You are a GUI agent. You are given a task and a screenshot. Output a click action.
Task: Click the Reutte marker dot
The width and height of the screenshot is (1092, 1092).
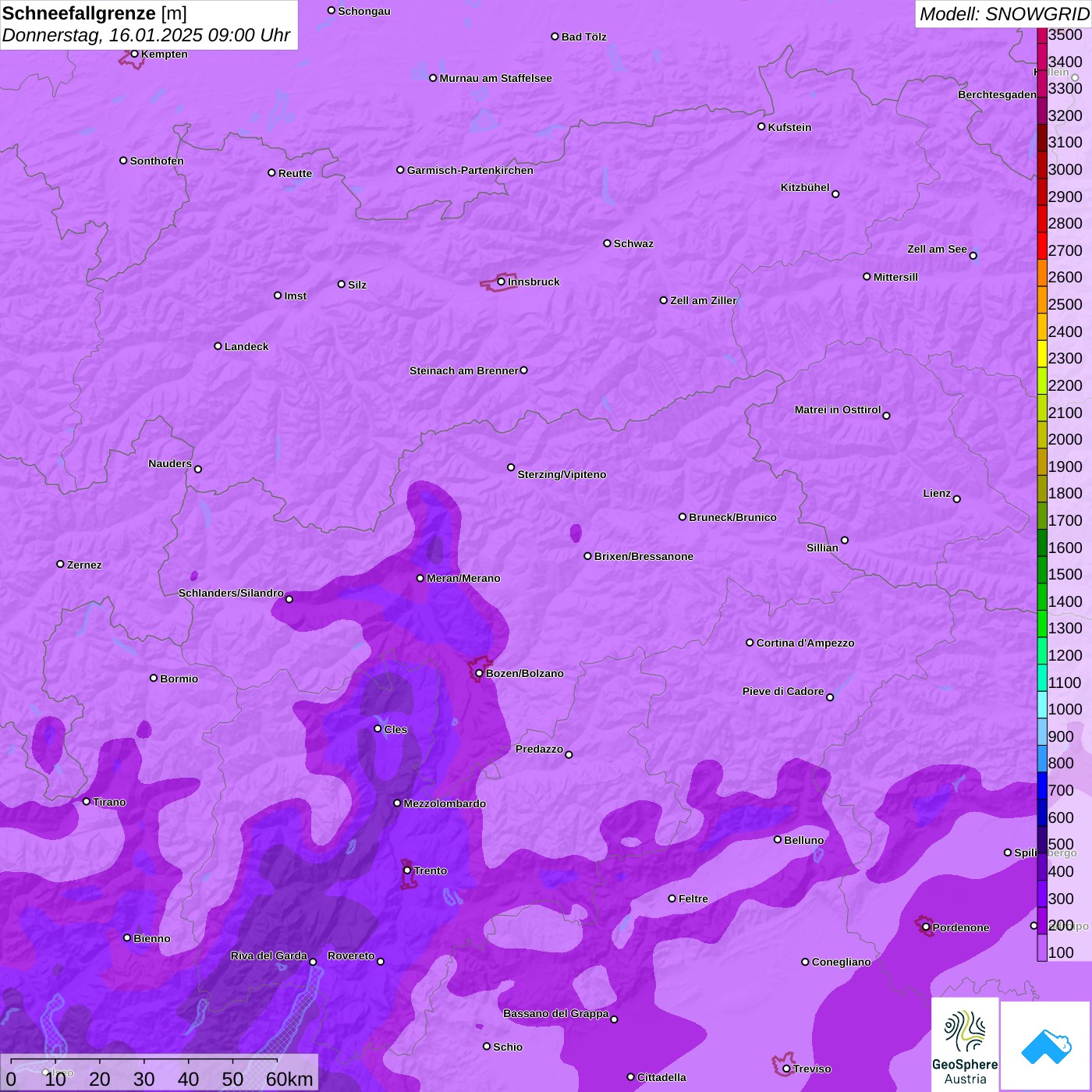click(x=271, y=172)
